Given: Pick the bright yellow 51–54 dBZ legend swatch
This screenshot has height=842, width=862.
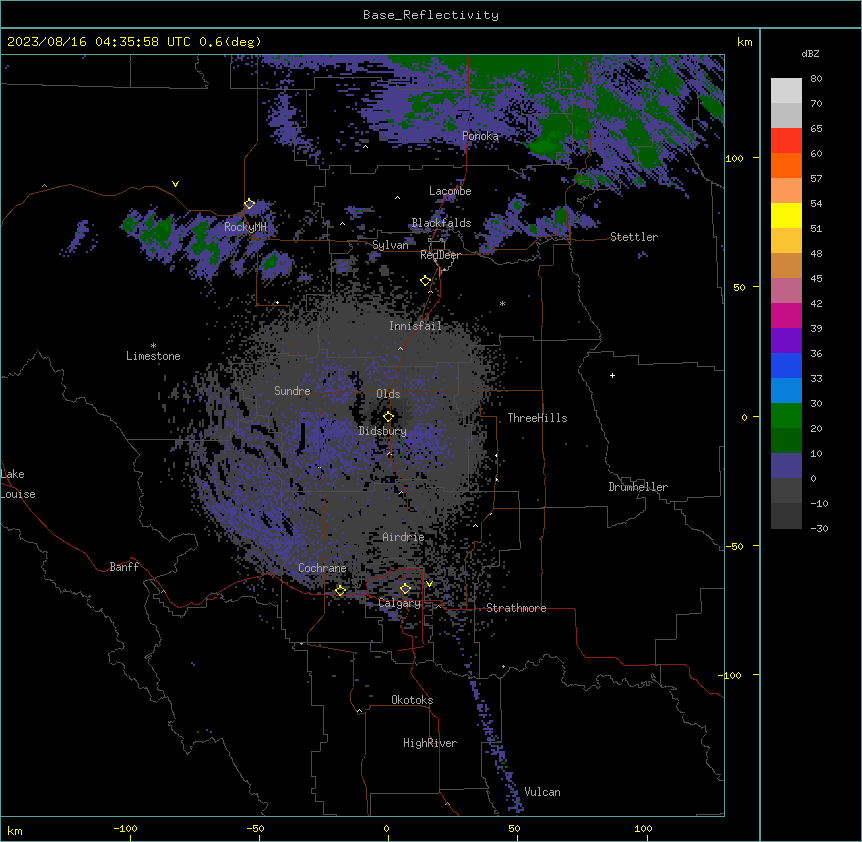Looking at the screenshot, I should (x=786, y=215).
